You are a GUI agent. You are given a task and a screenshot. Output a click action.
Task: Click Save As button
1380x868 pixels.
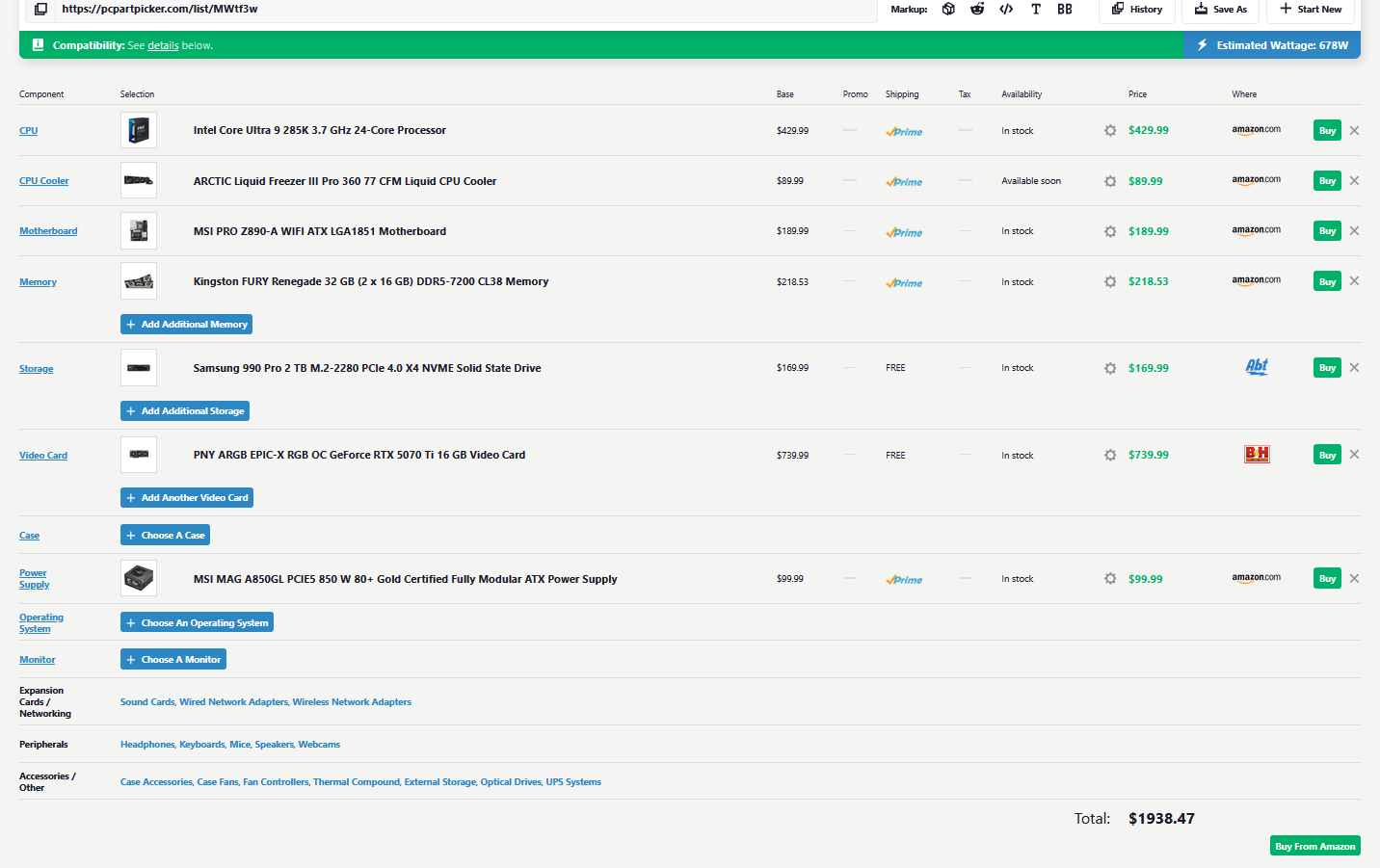[x=1220, y=10]
